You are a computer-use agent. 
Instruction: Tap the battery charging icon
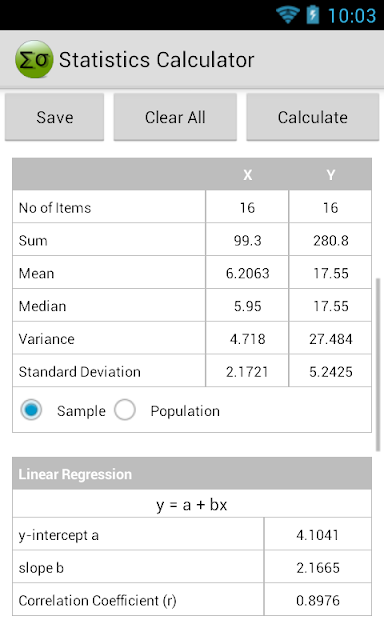coord(313,14)
